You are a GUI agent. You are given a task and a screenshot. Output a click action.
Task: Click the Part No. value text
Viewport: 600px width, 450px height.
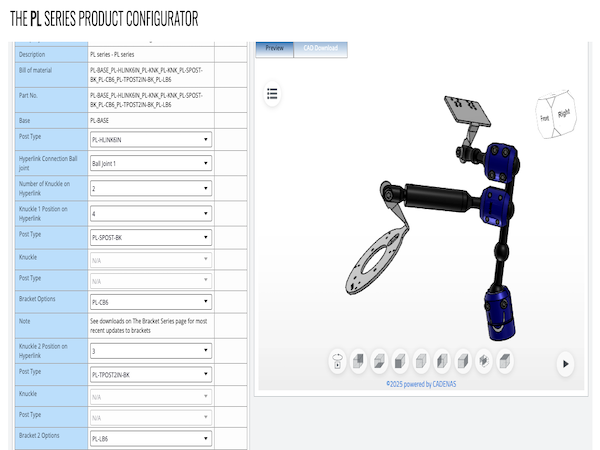coord(147,100)
